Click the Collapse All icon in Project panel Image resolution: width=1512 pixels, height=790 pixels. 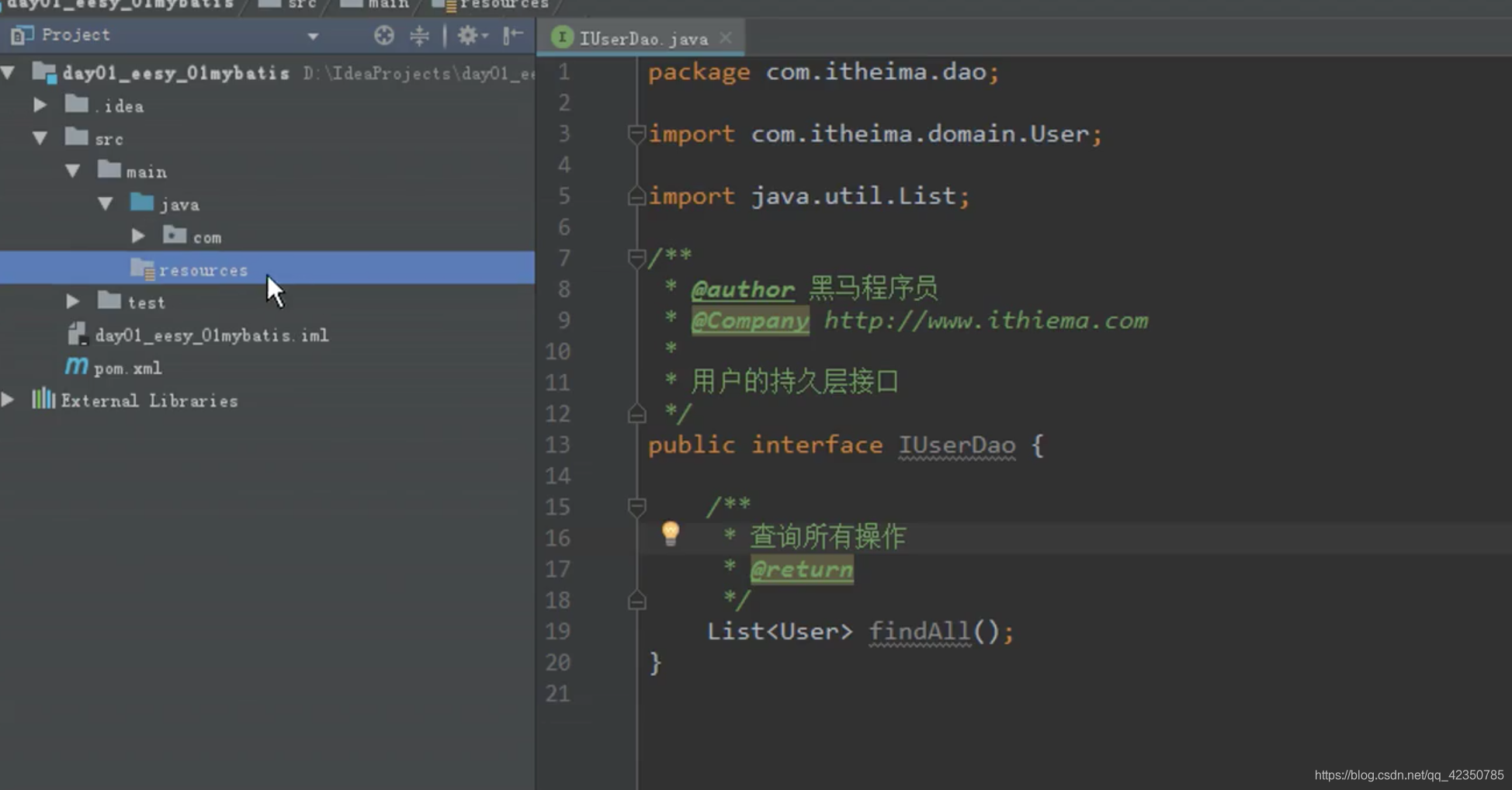click(x=419, y=35)
